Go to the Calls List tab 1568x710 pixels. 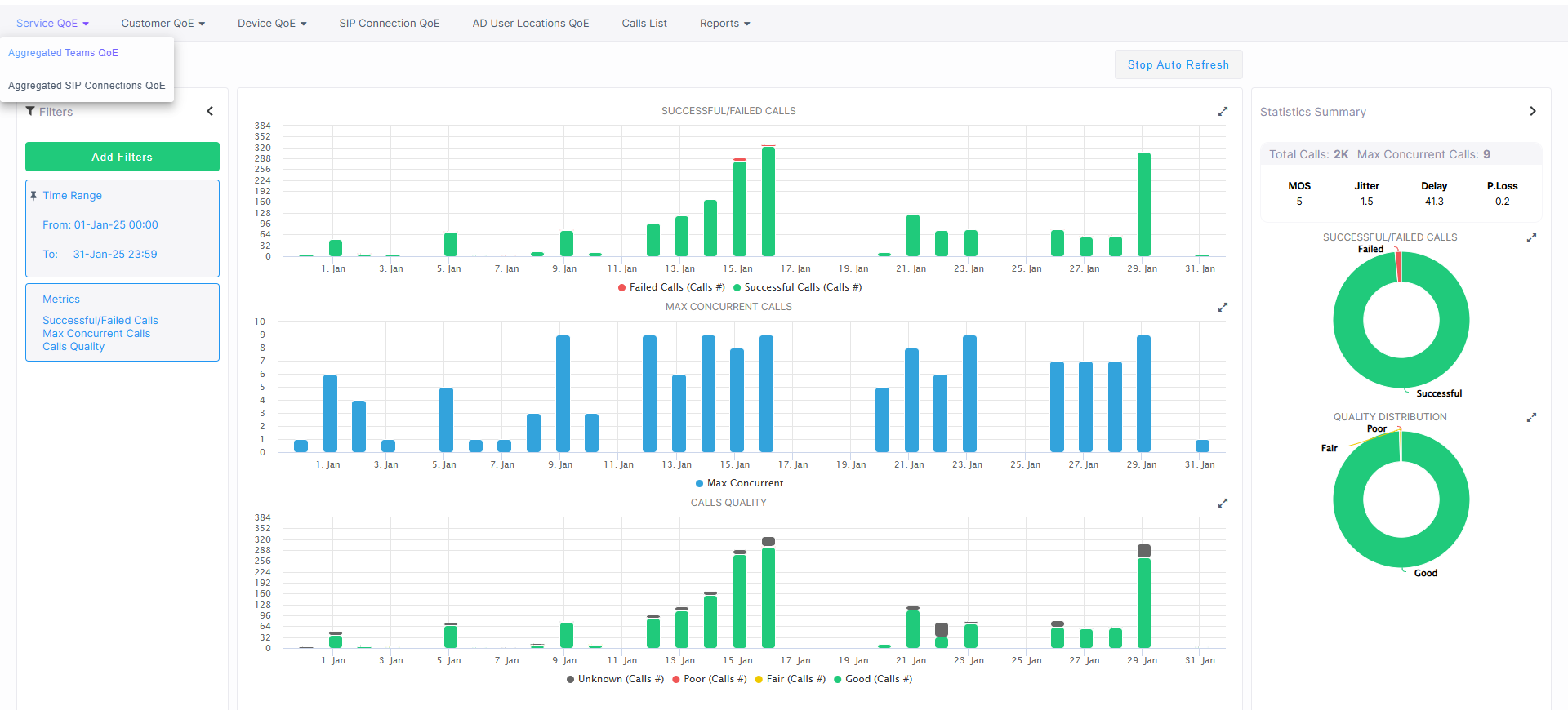click(x=644, y=24)
